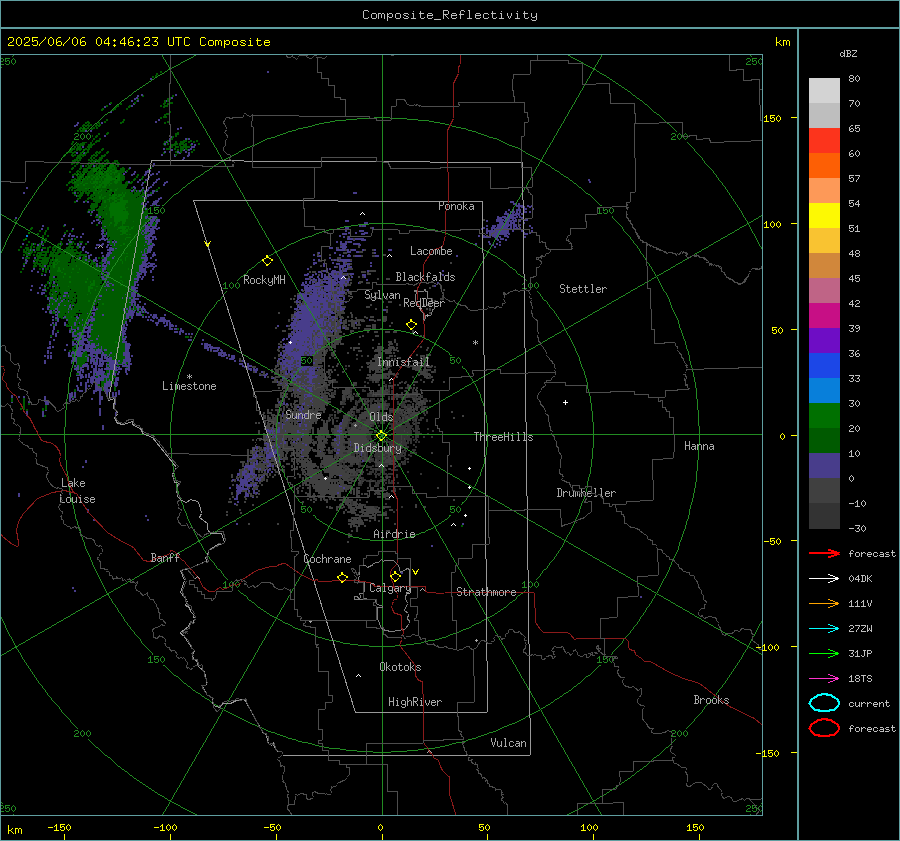This screenshot has width=900, height=841.
Task: Click the bright green swatch below 30 dBZ
Action: (824, 416)
